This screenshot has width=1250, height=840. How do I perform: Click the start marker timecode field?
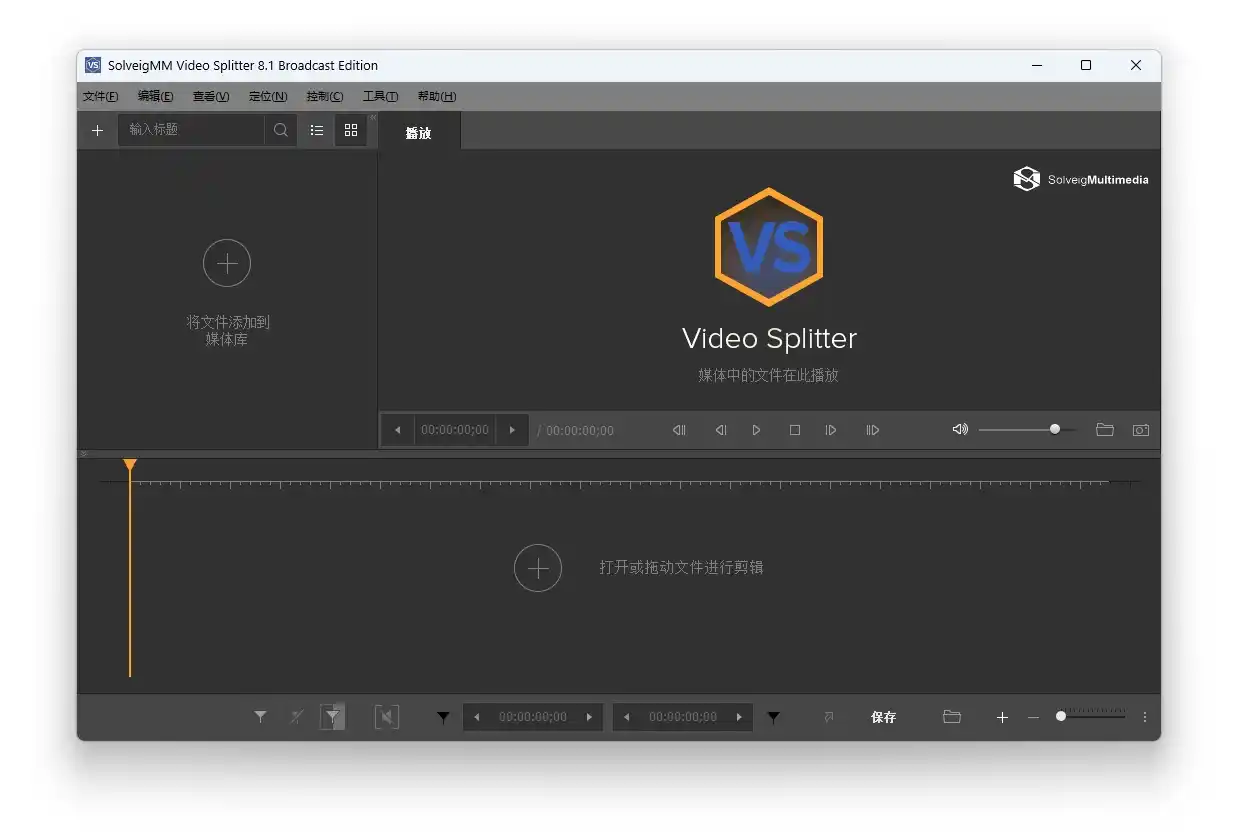pos(533,717)
